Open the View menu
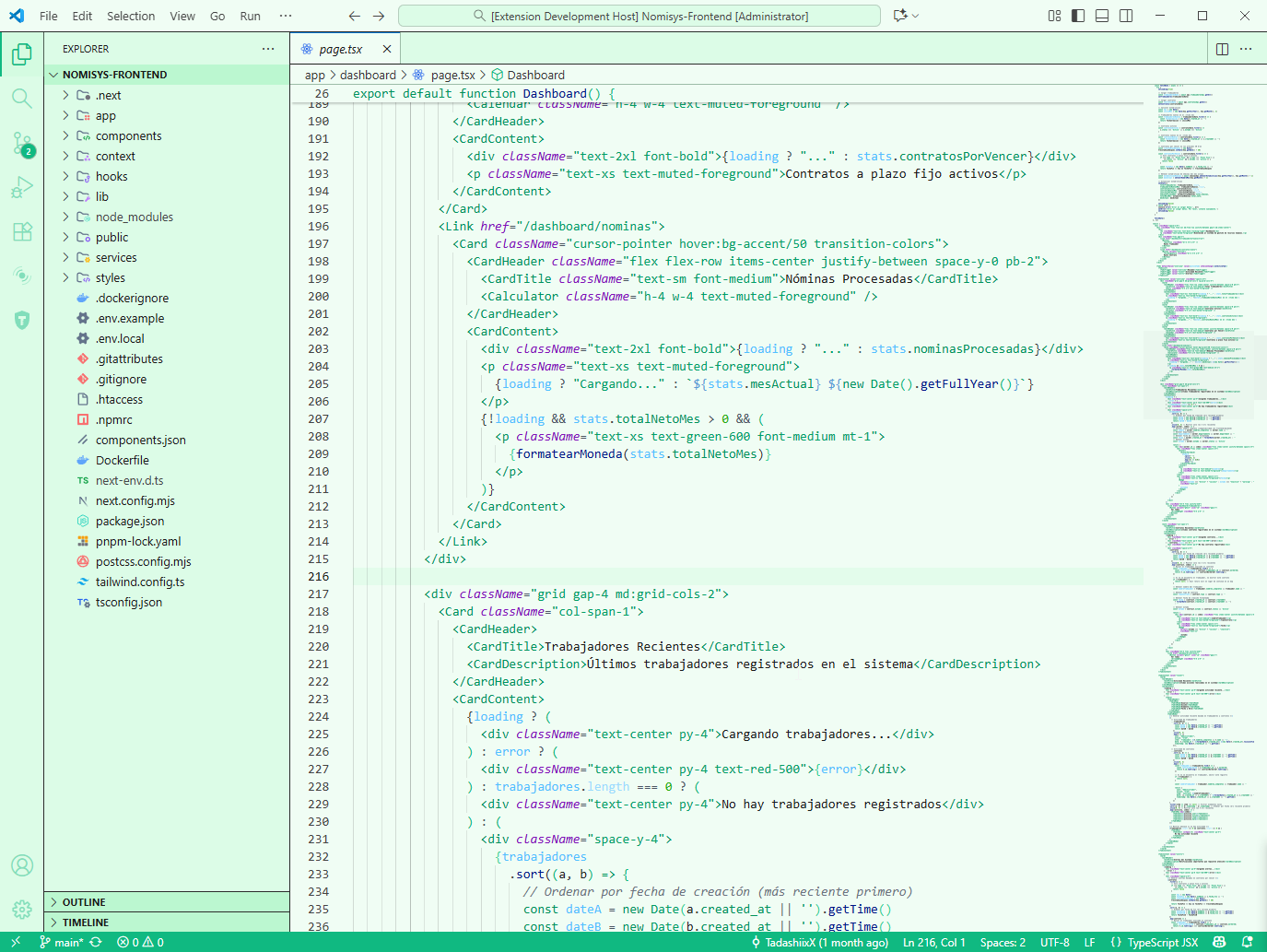Screen dimensions: 1267x952 click(182, 16)
